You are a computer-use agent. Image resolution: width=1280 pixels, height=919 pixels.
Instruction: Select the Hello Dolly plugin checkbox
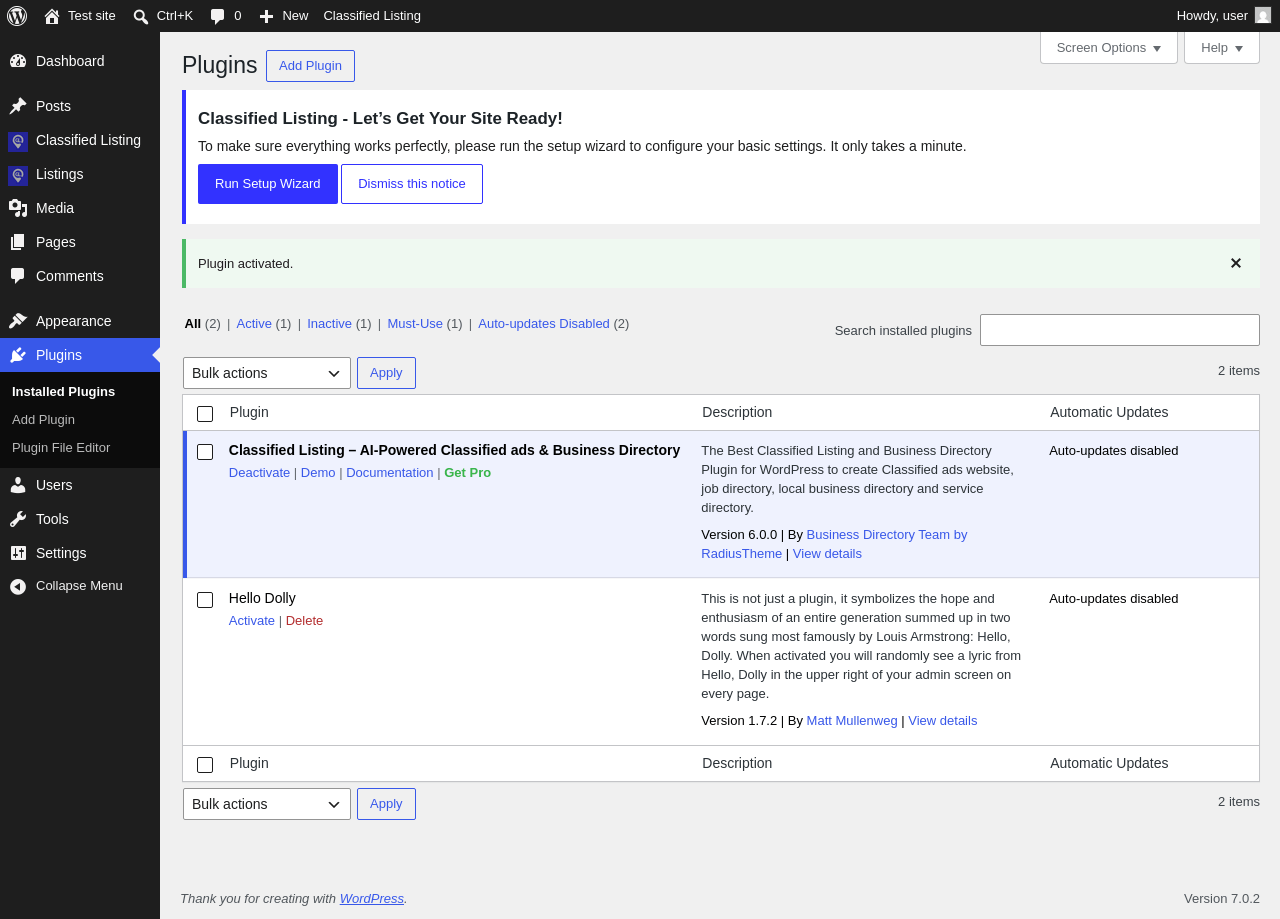205,600
